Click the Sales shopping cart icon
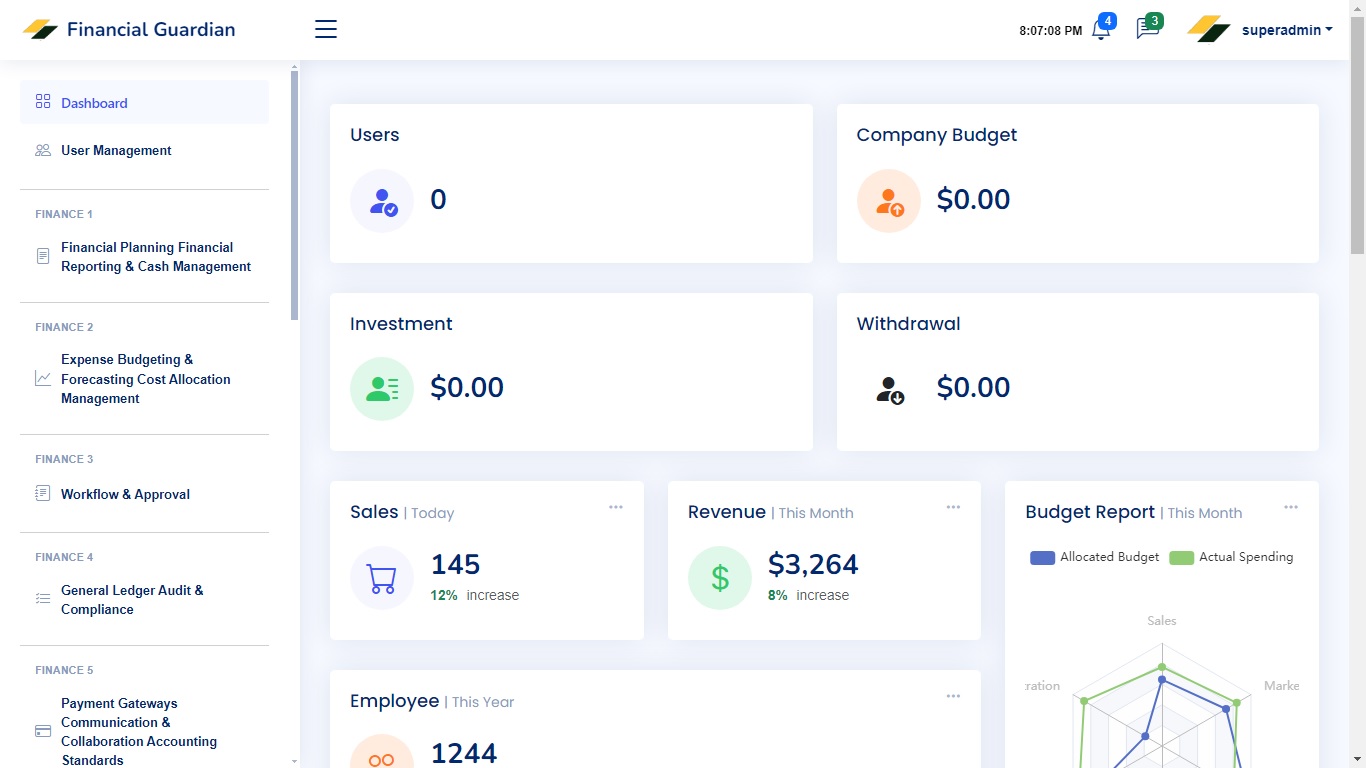1366x768 pixels. [x=382, y=578]
